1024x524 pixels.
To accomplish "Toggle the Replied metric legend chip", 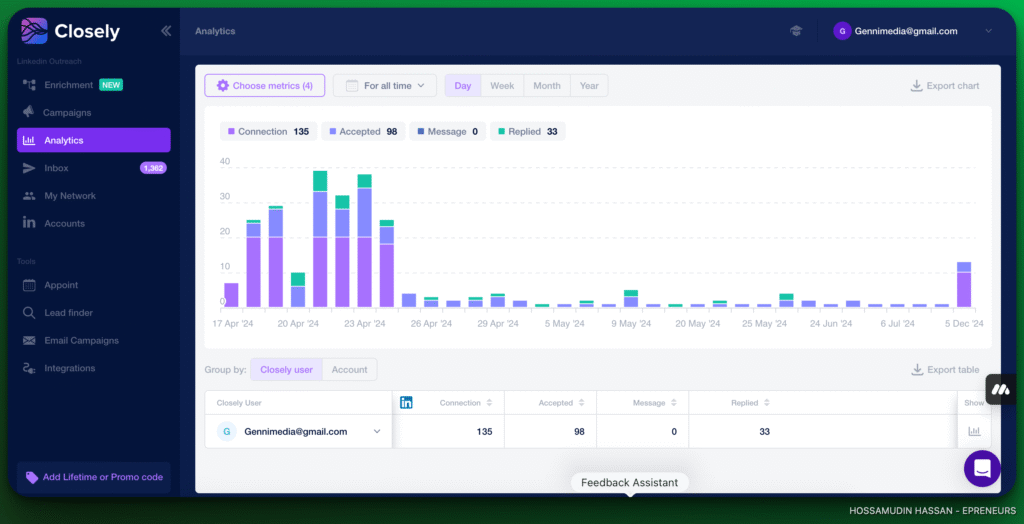I will [x=528, y=132].
